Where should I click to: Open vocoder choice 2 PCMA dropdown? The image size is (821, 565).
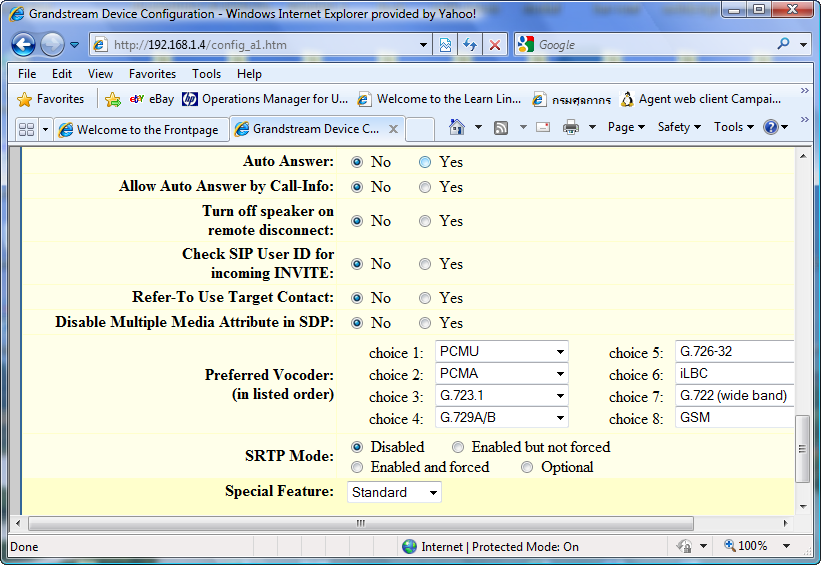502,373
